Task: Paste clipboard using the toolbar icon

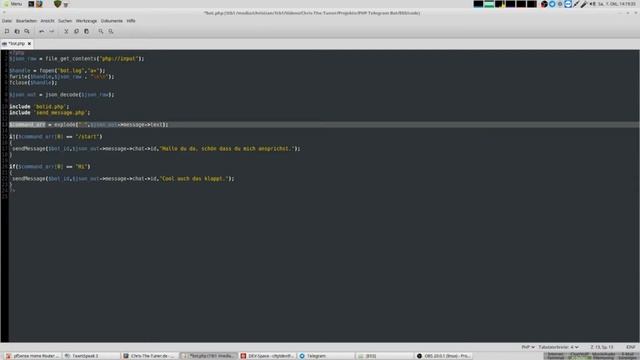Action: [x=87, y=31]
